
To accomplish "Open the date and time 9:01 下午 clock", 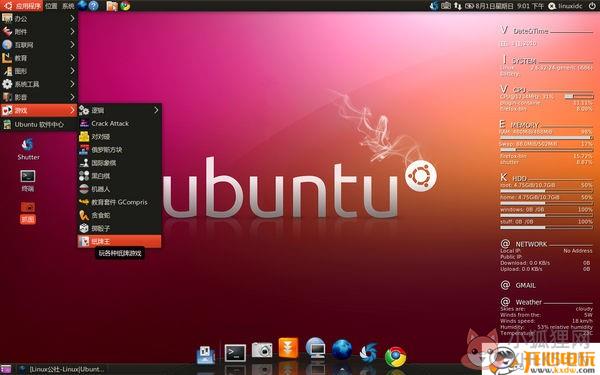I will (510, 6).
